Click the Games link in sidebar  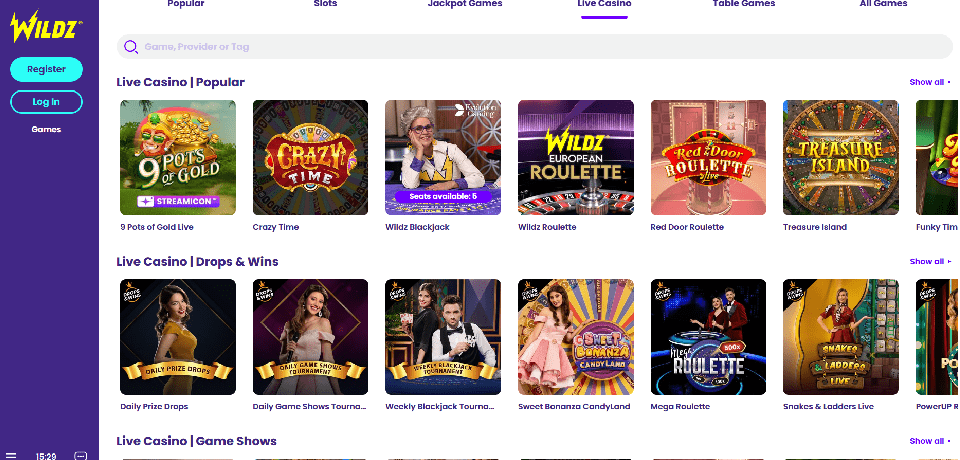click(x=46, y=129)
